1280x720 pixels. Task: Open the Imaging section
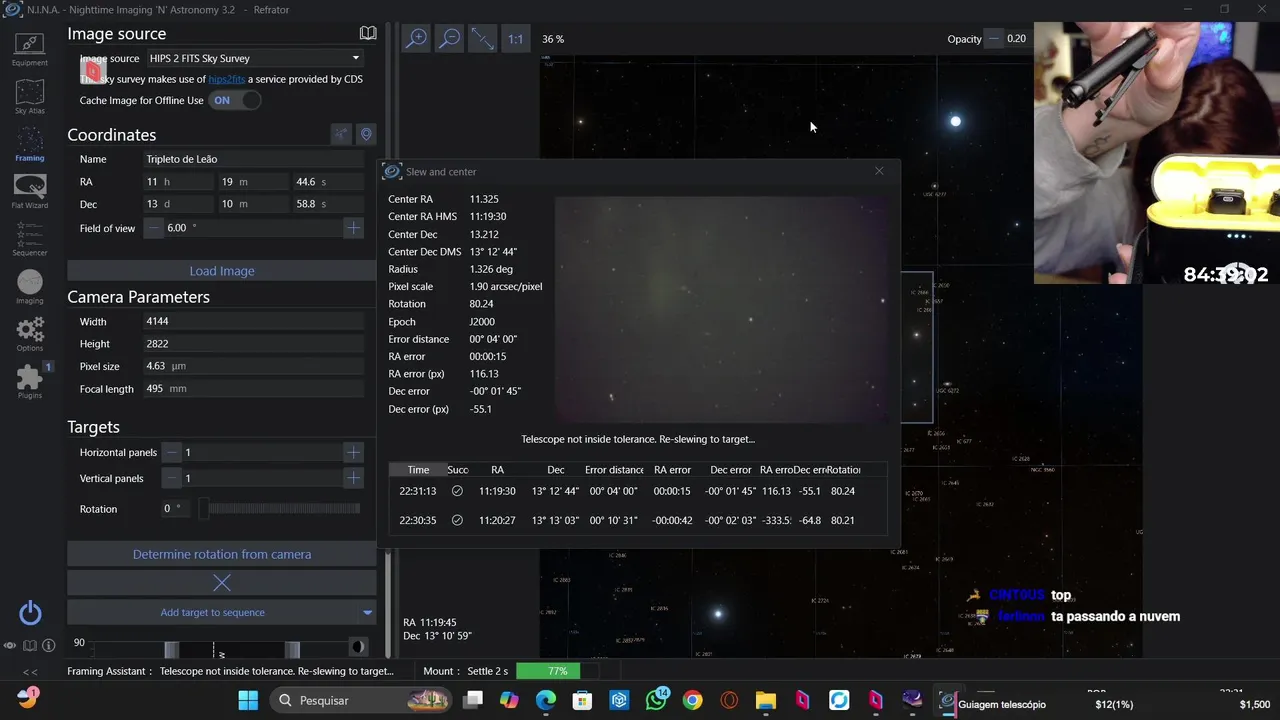pyautogui.click(x=29, y=287)
